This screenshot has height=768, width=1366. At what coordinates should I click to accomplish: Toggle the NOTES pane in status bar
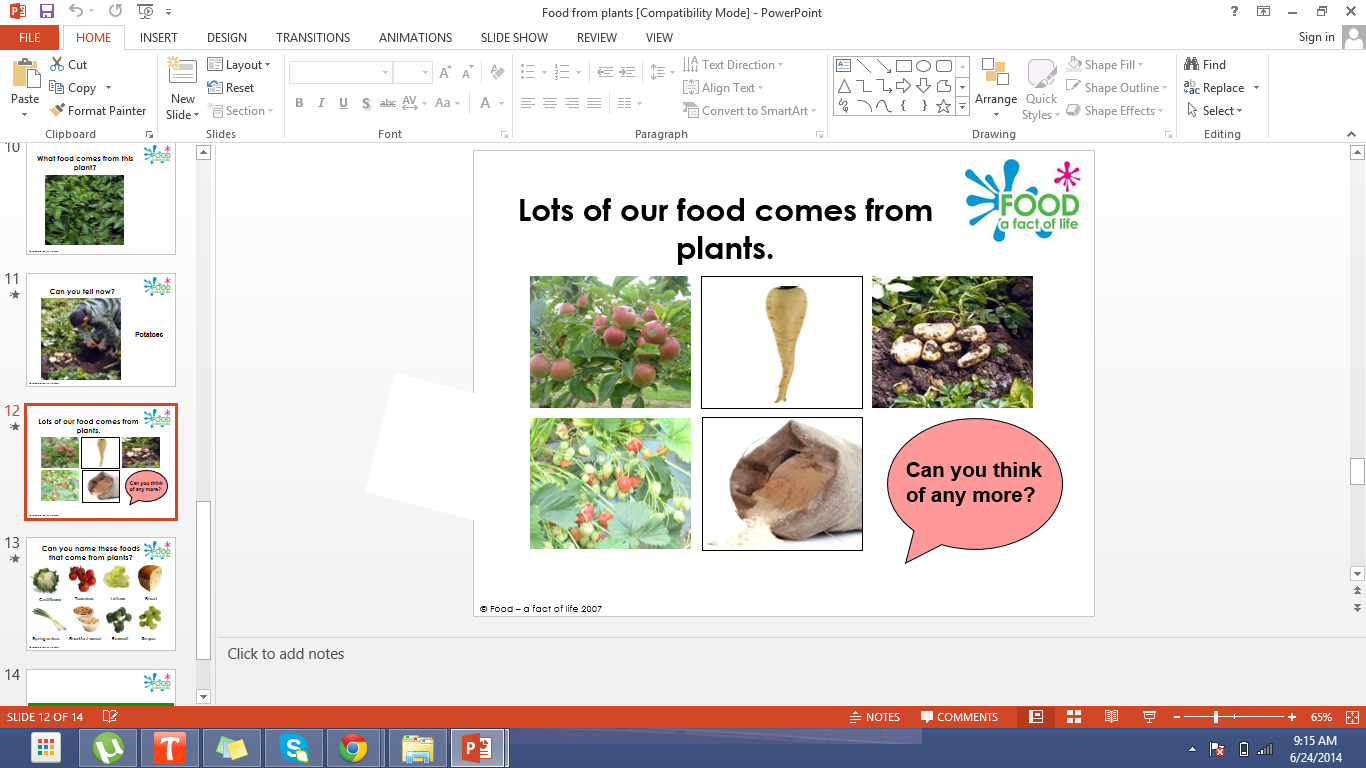coord(875,717)
